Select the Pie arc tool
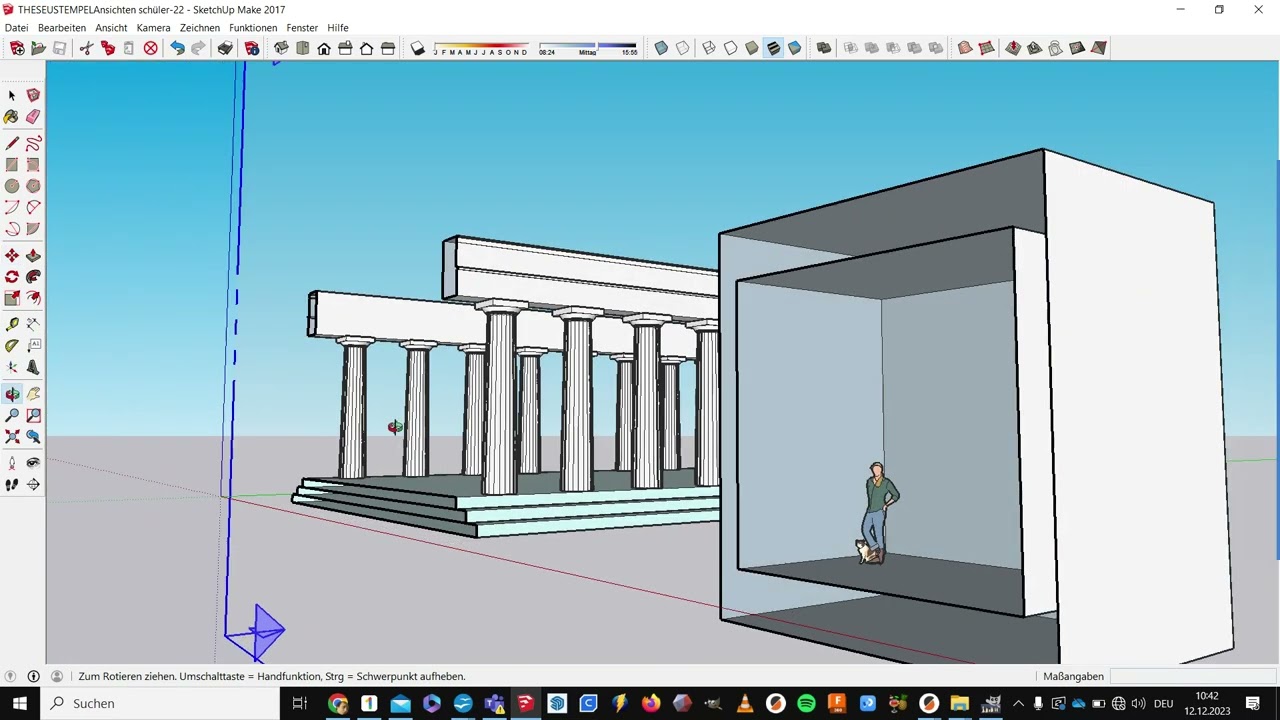The image size is (1280, 720). (x=33, y=229)
